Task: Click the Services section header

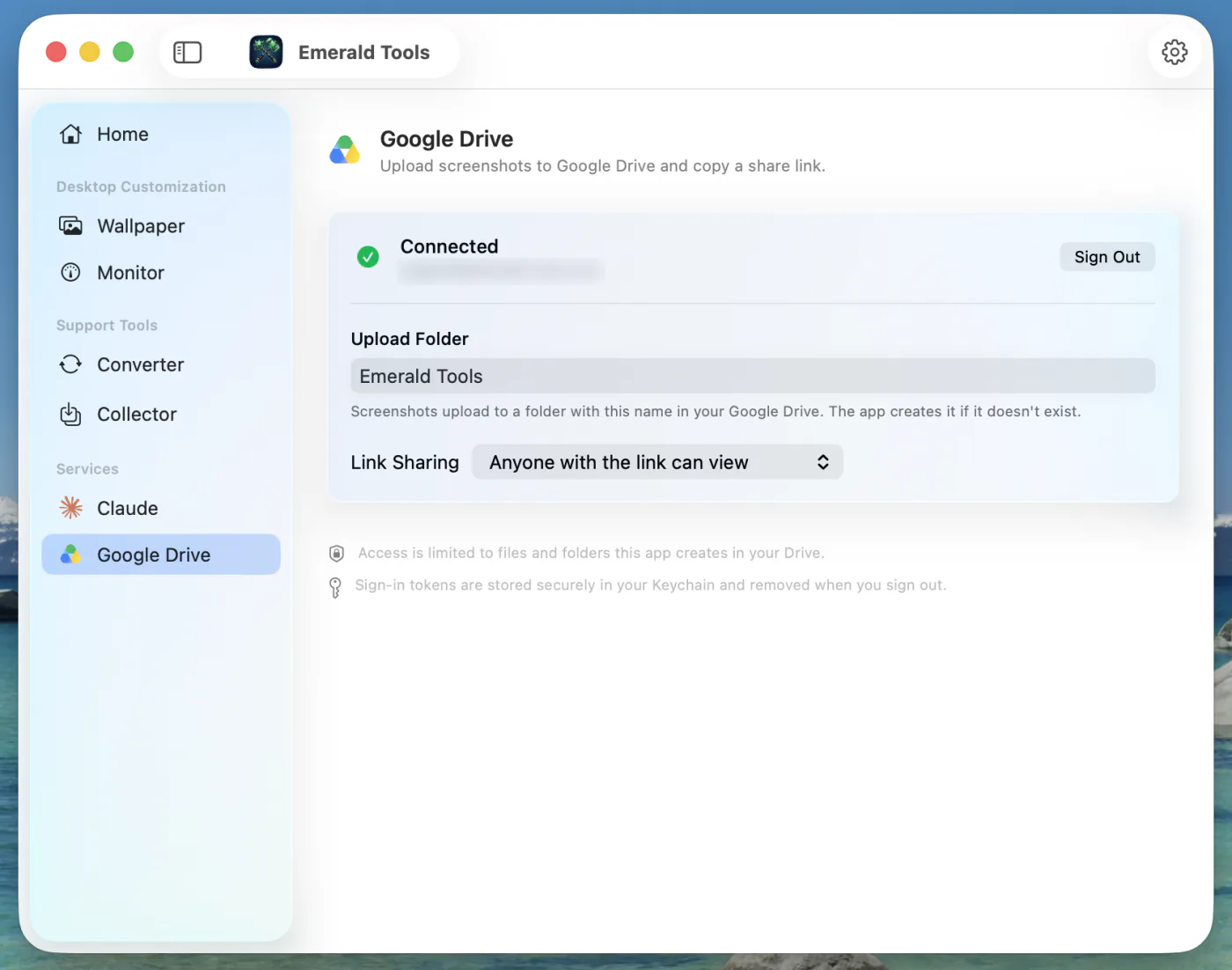Action: (x=87, y=469)
